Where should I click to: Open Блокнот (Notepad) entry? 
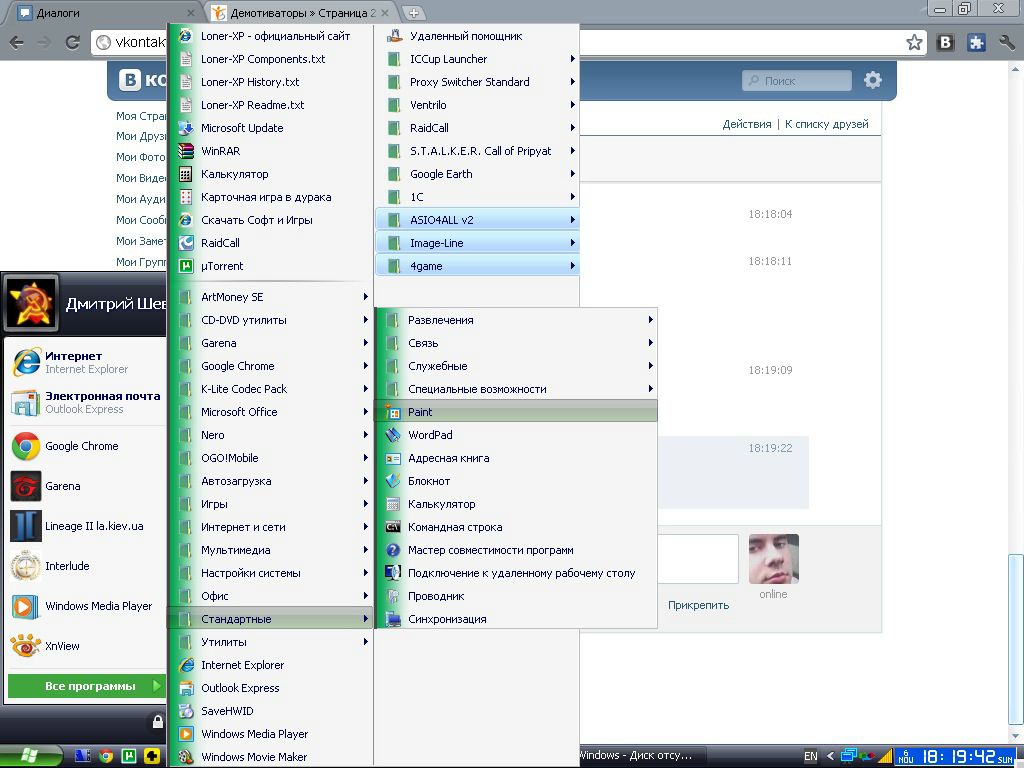click(515, 481)
